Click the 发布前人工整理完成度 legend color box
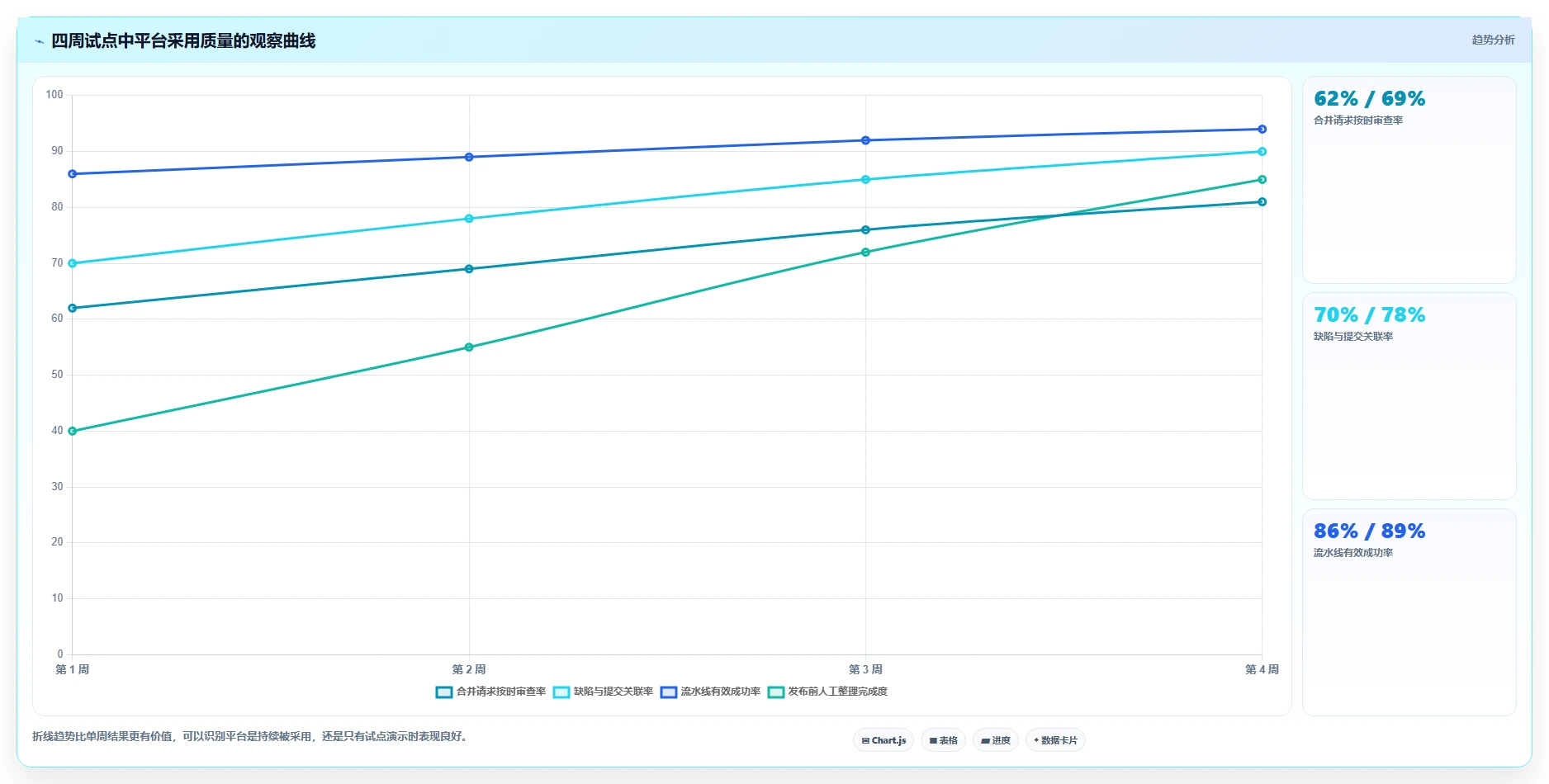Image resolution: width=1549 pixels, height=784 pixels. point(776,692)
